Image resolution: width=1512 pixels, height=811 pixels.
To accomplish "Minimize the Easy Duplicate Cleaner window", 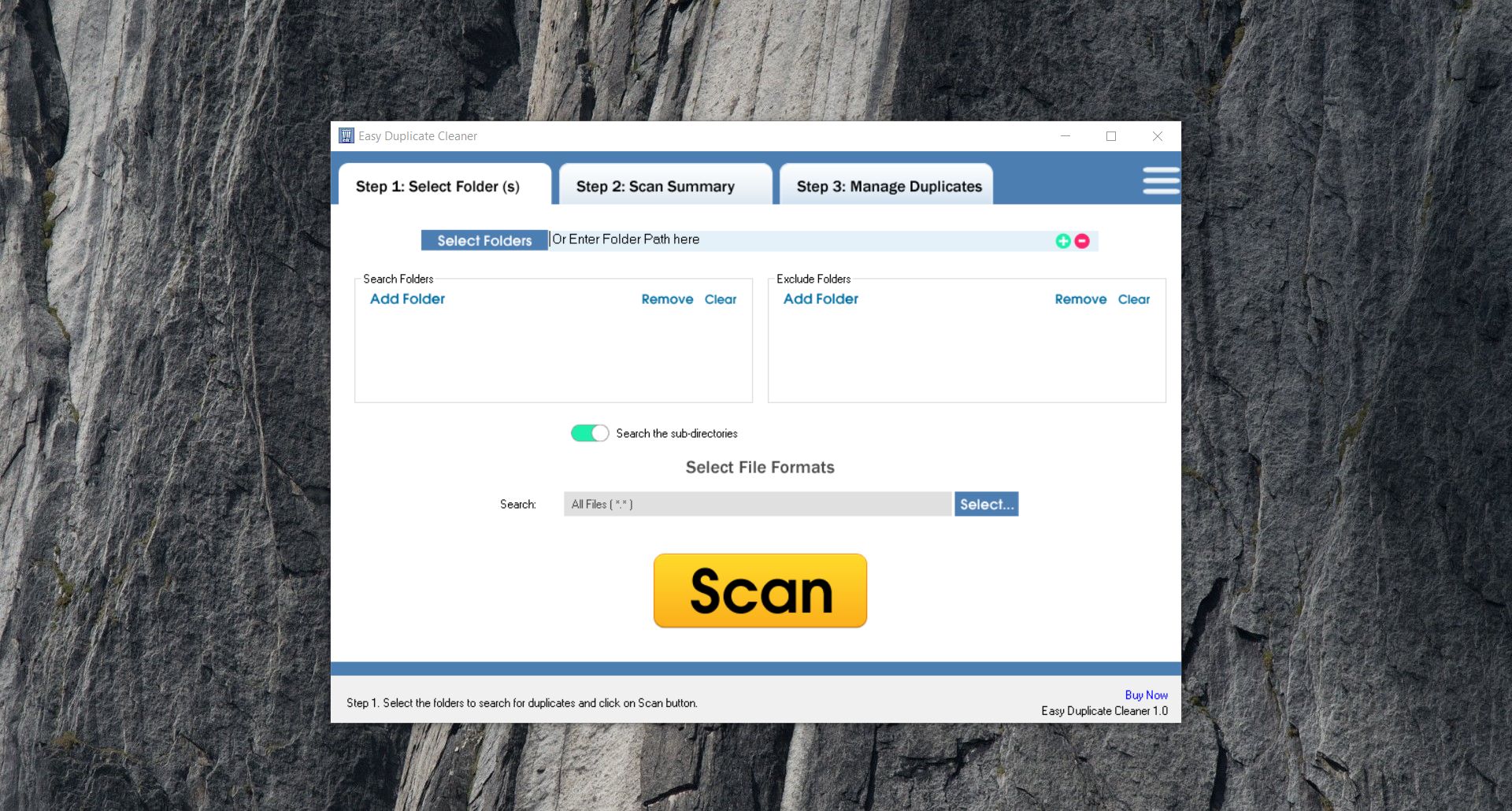I will [1065, 136].
